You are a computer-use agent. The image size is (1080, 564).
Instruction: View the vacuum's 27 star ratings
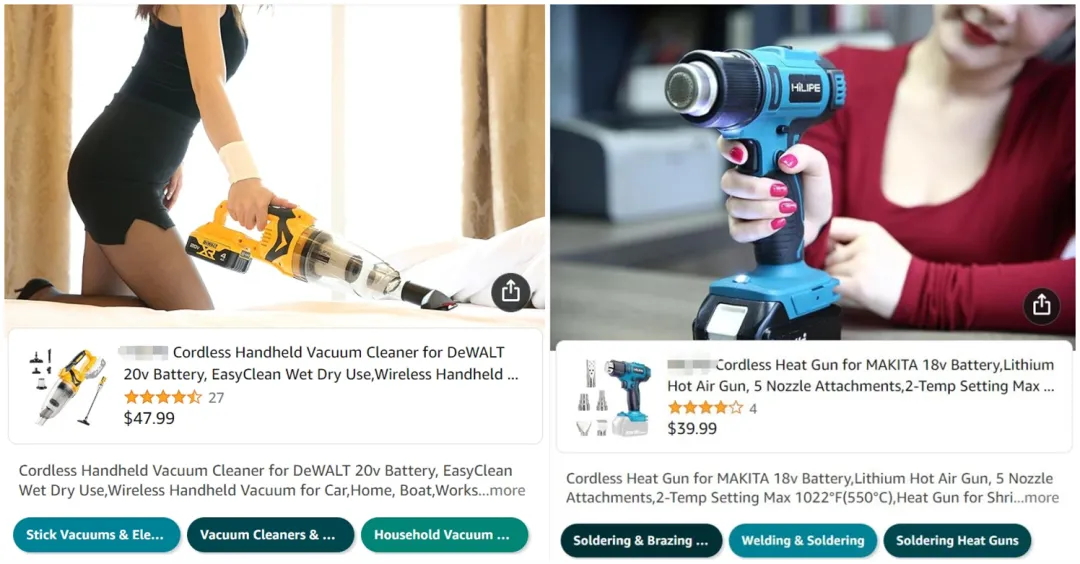tap(174, 397)
